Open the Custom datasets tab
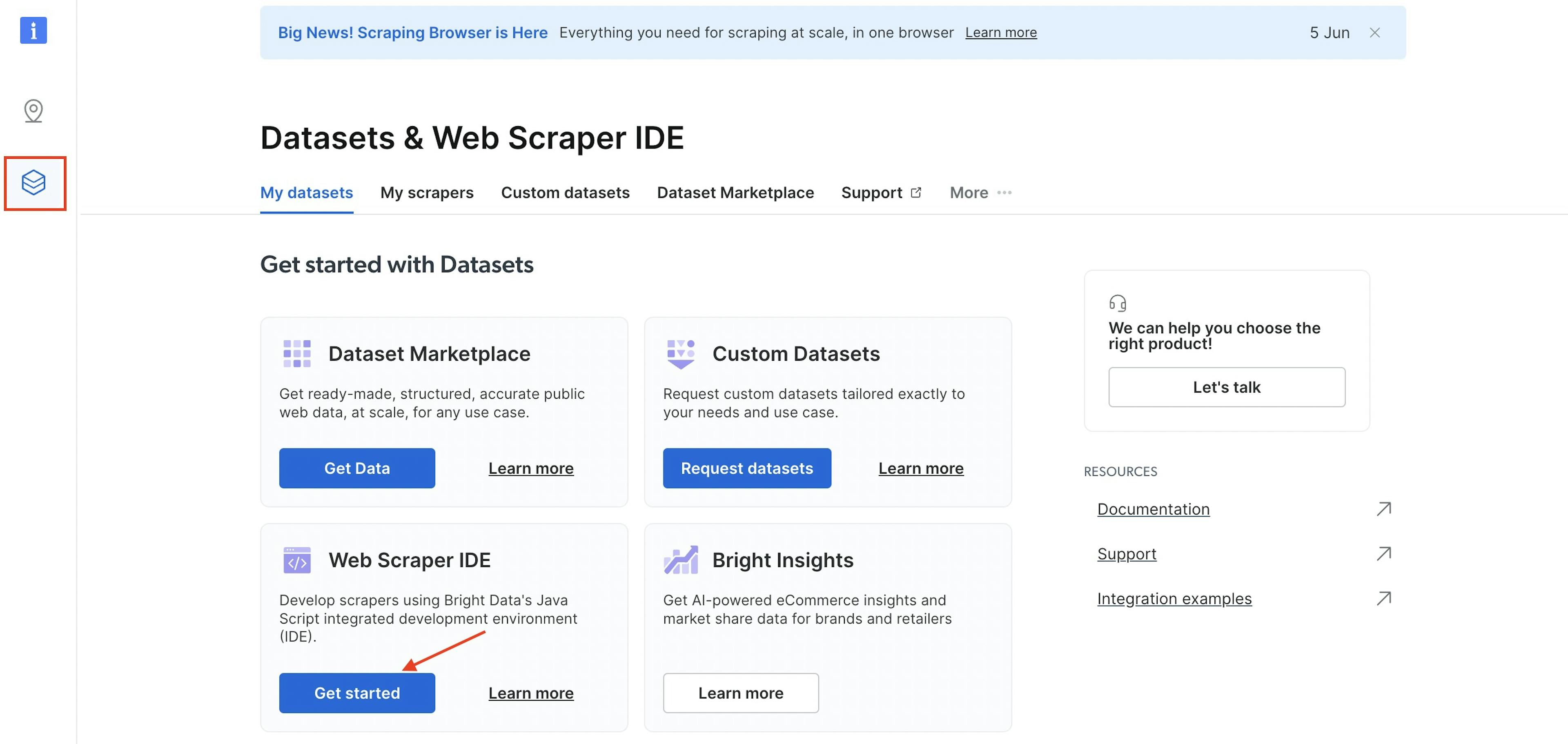 point(565,193)
